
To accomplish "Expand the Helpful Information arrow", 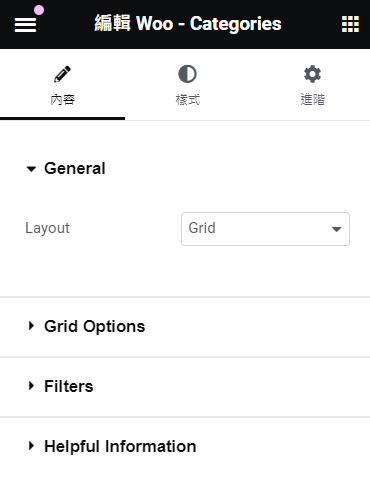I will [31, 446].
